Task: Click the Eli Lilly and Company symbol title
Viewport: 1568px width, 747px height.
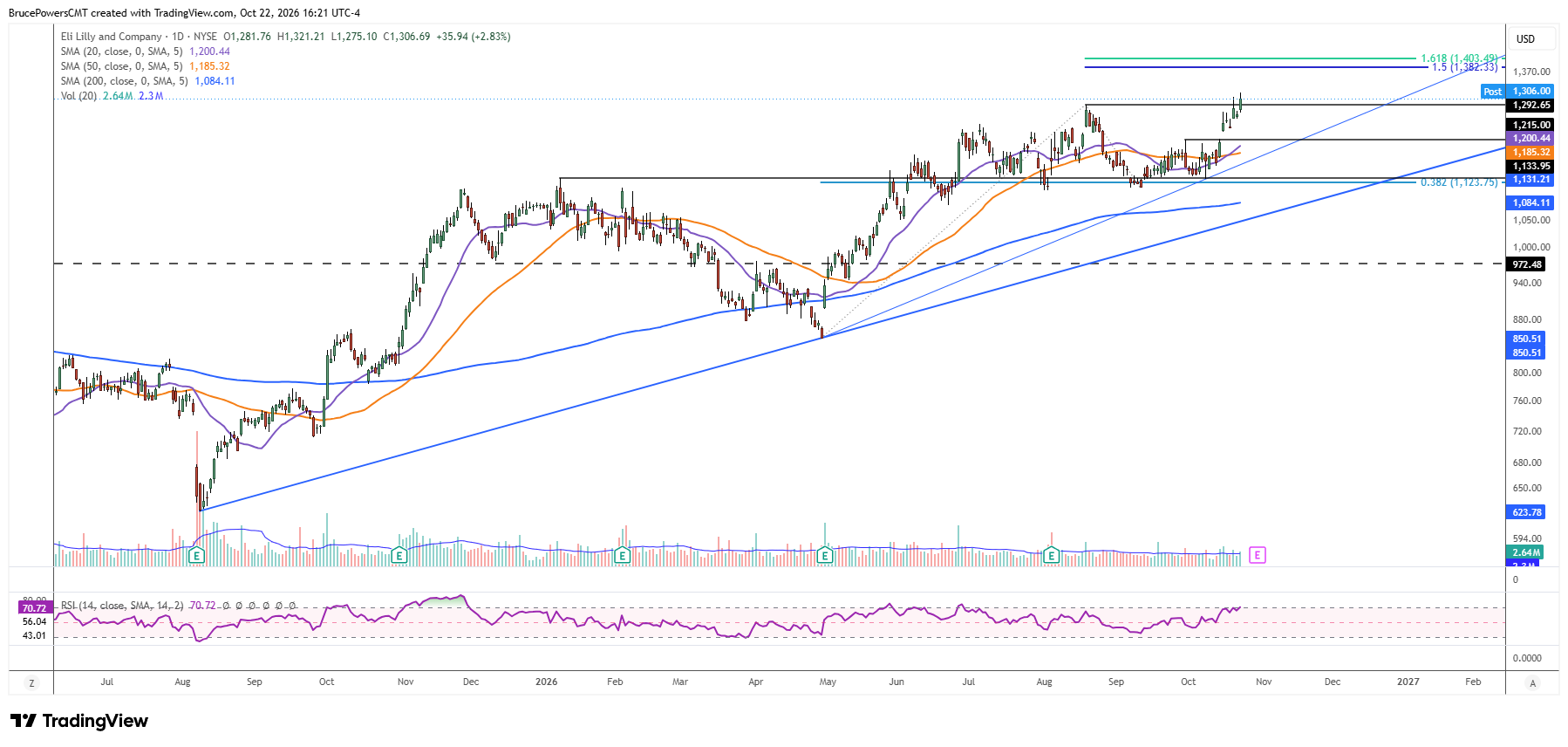Action: [111, 37]
